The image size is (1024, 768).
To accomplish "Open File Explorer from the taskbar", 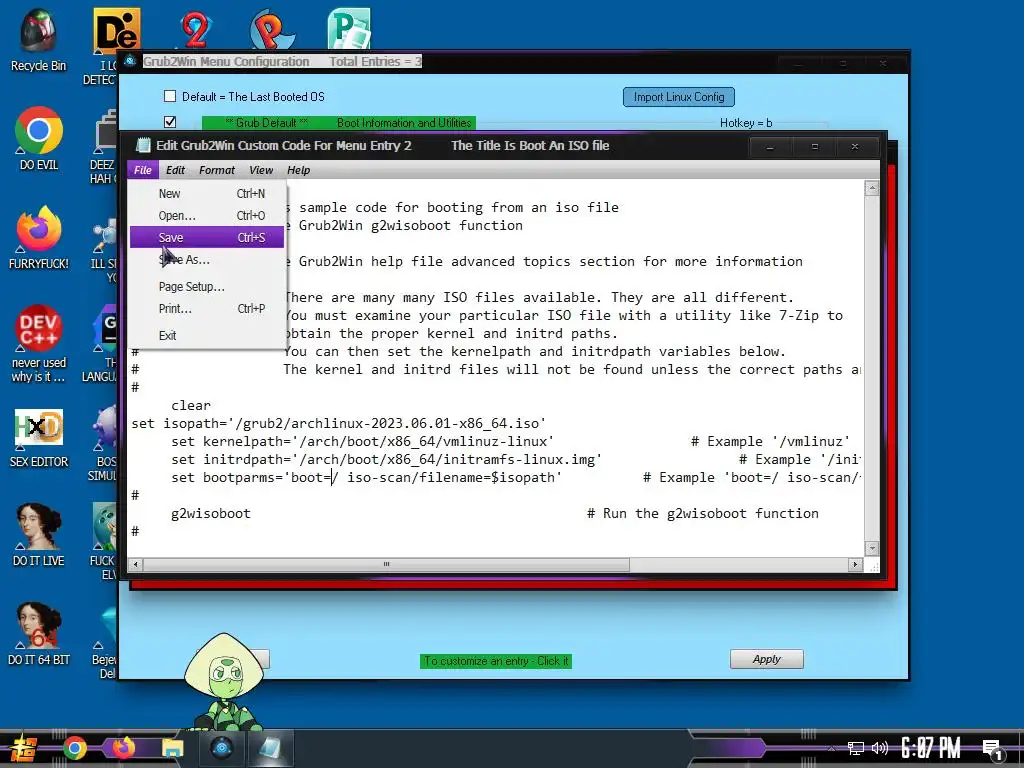I will point(172,748).
